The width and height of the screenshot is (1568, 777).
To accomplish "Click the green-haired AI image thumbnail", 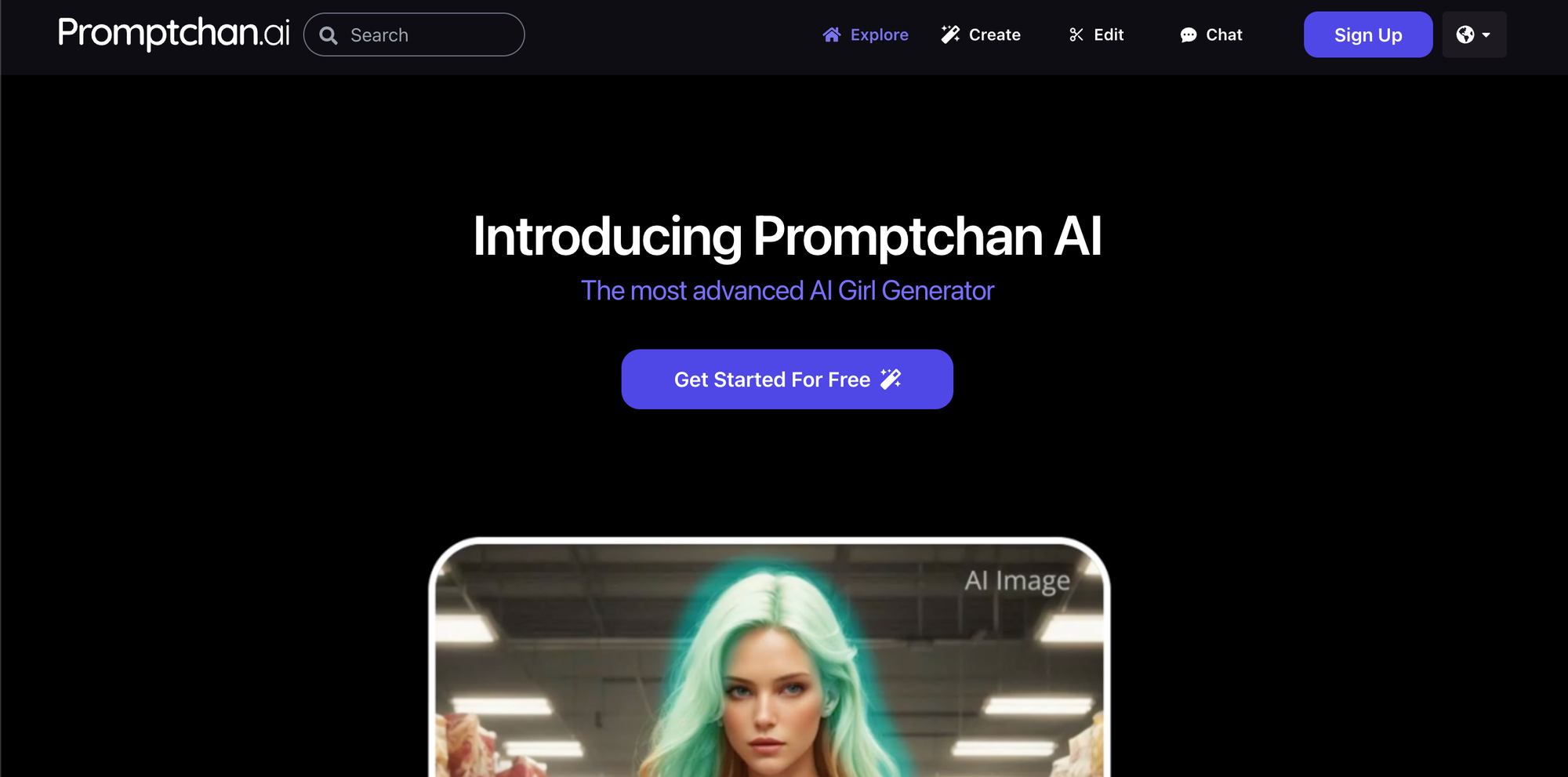I will [x=769, y=659].
